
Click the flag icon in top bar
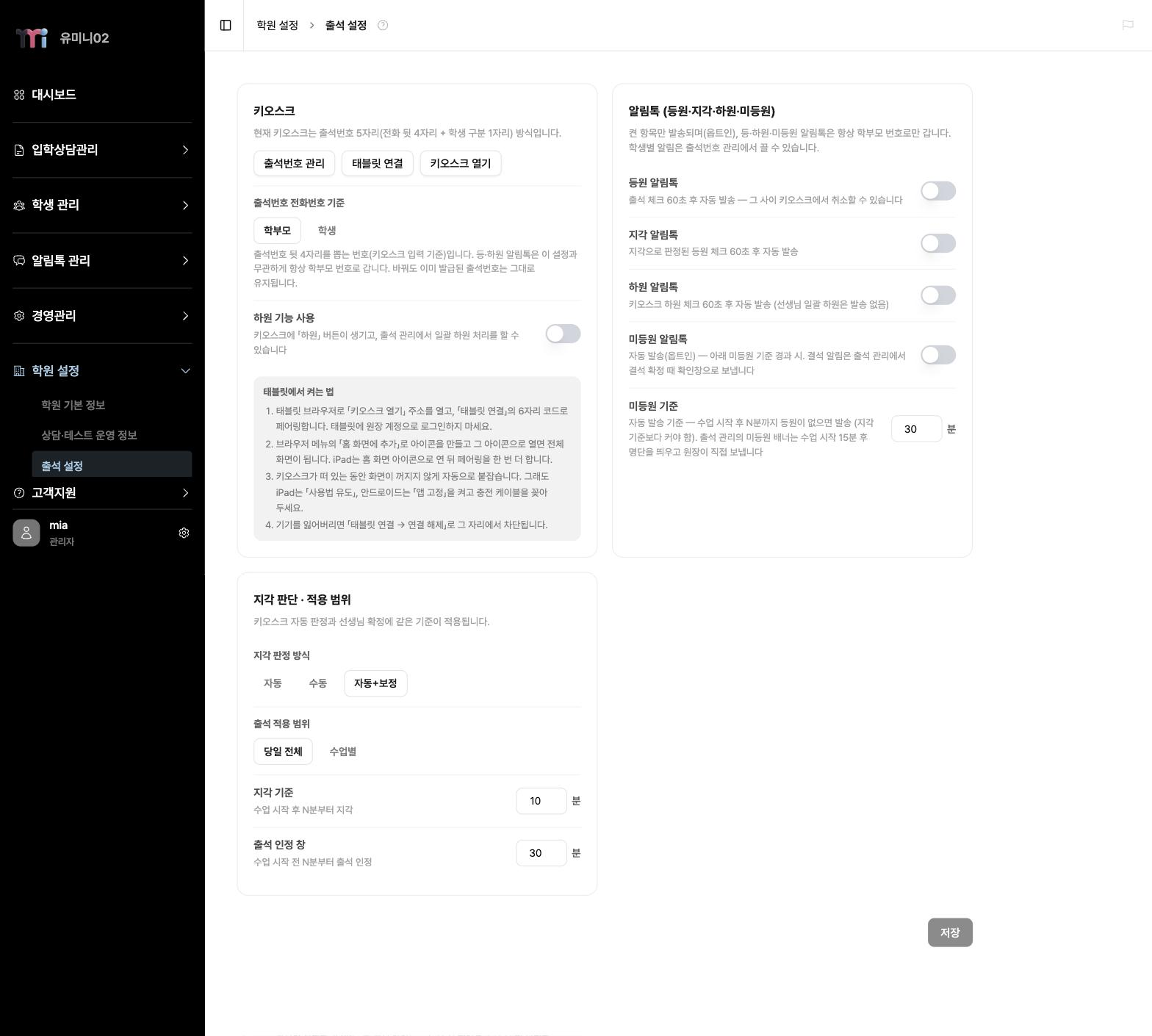click(x=1128, y=25)
